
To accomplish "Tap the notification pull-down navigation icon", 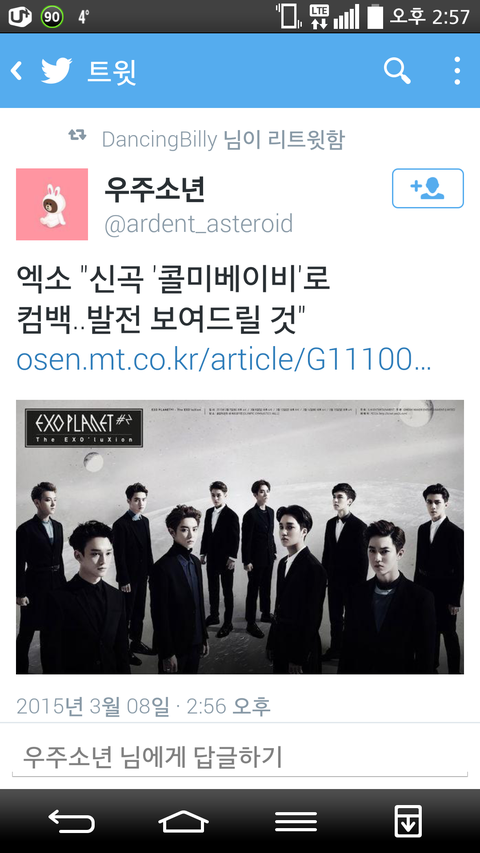I will pos(408,821).
